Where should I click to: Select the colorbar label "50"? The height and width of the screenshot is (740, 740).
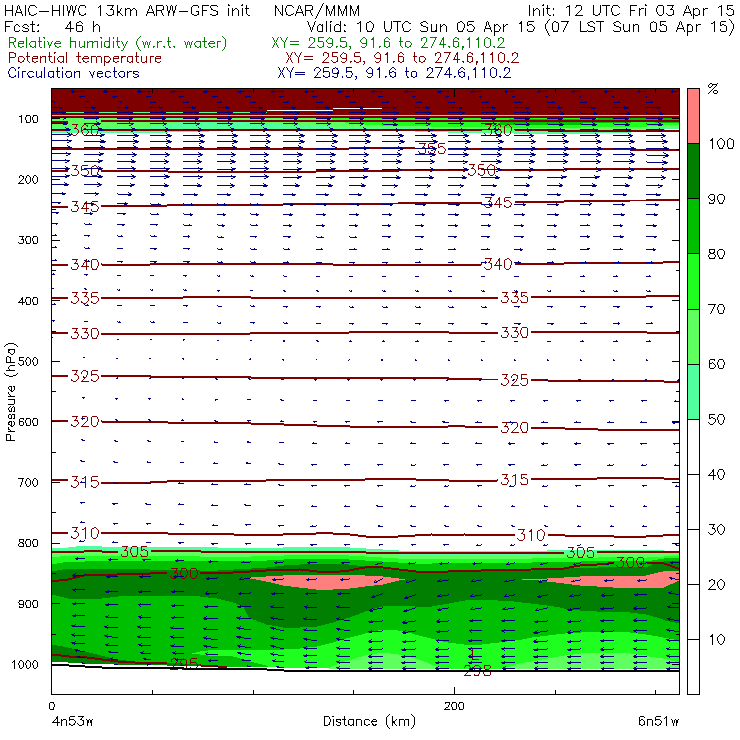[x=716, y=420]
